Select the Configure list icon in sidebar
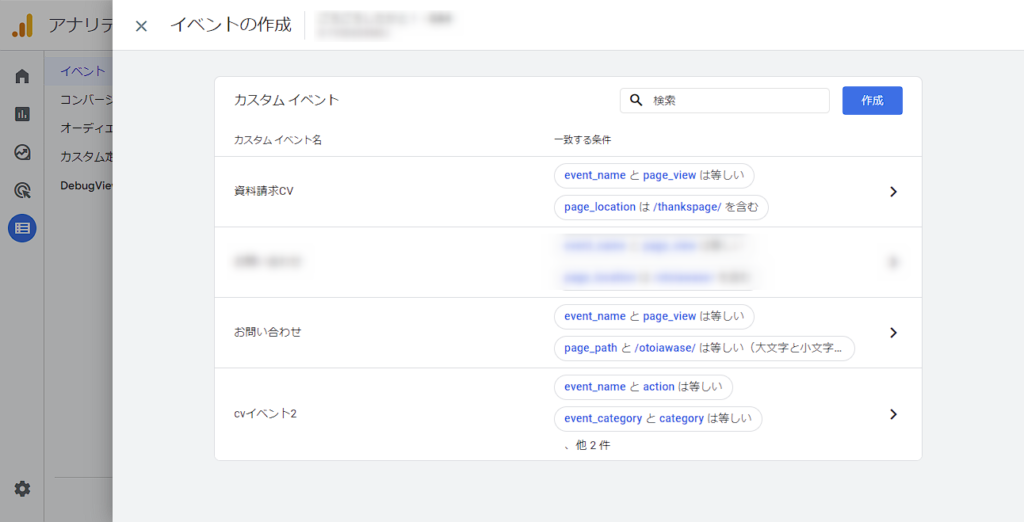This screenshot has height=522, width=1024. click(22, 228)
